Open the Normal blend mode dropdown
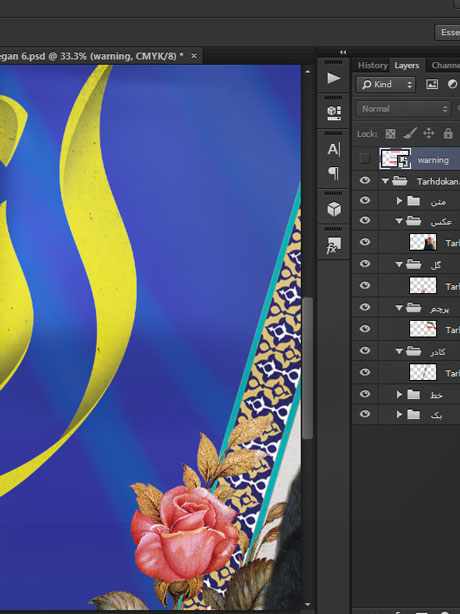 pos(403,108)
